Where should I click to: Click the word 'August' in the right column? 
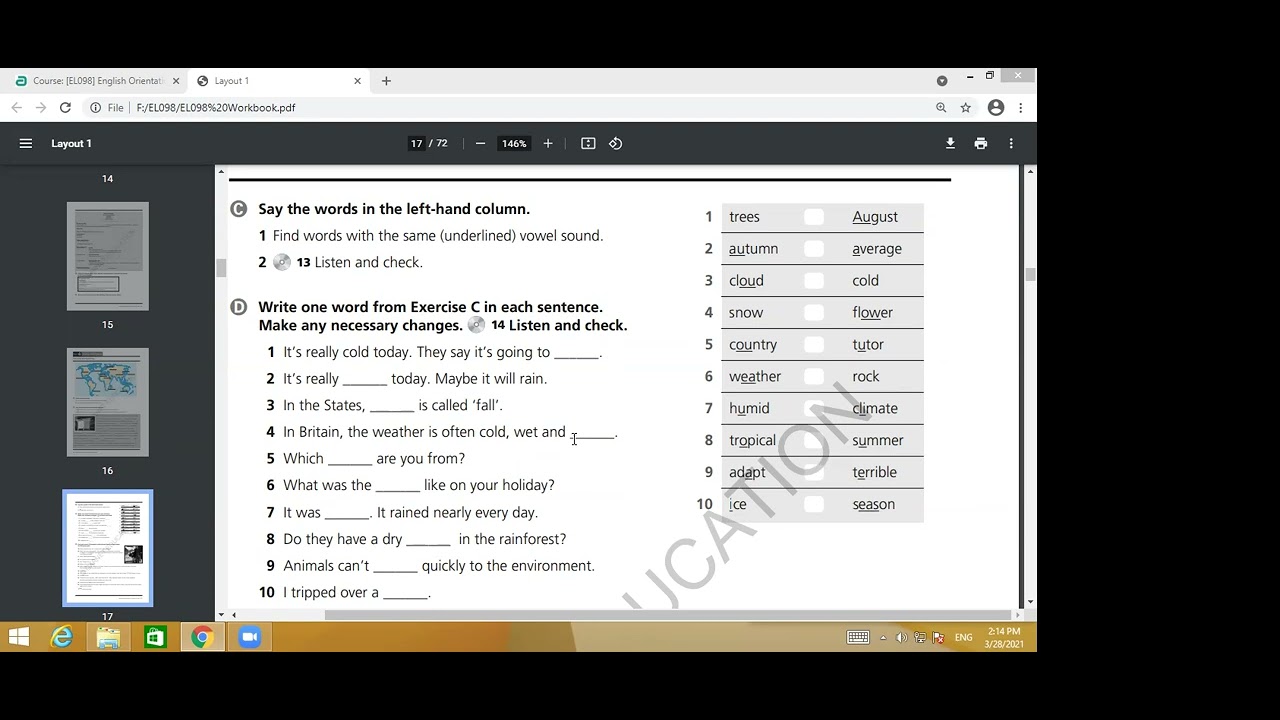coord(875,217)
